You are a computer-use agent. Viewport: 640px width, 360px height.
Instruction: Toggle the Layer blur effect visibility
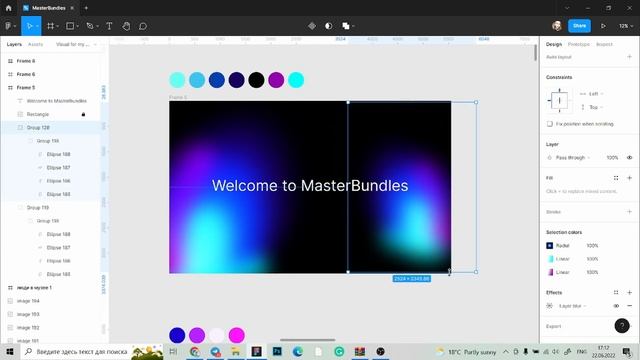click(x=616, y=306)
